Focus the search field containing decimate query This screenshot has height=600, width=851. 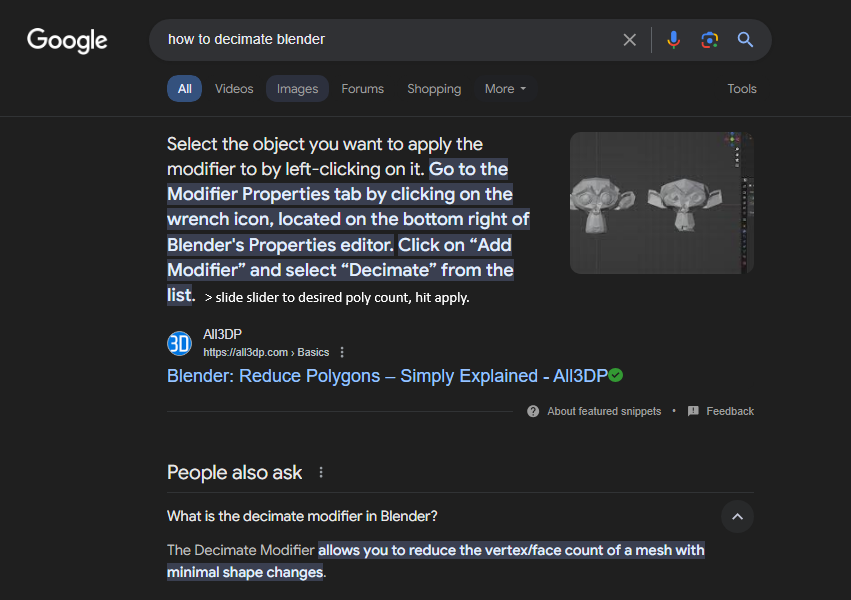[x=390, y=40]
